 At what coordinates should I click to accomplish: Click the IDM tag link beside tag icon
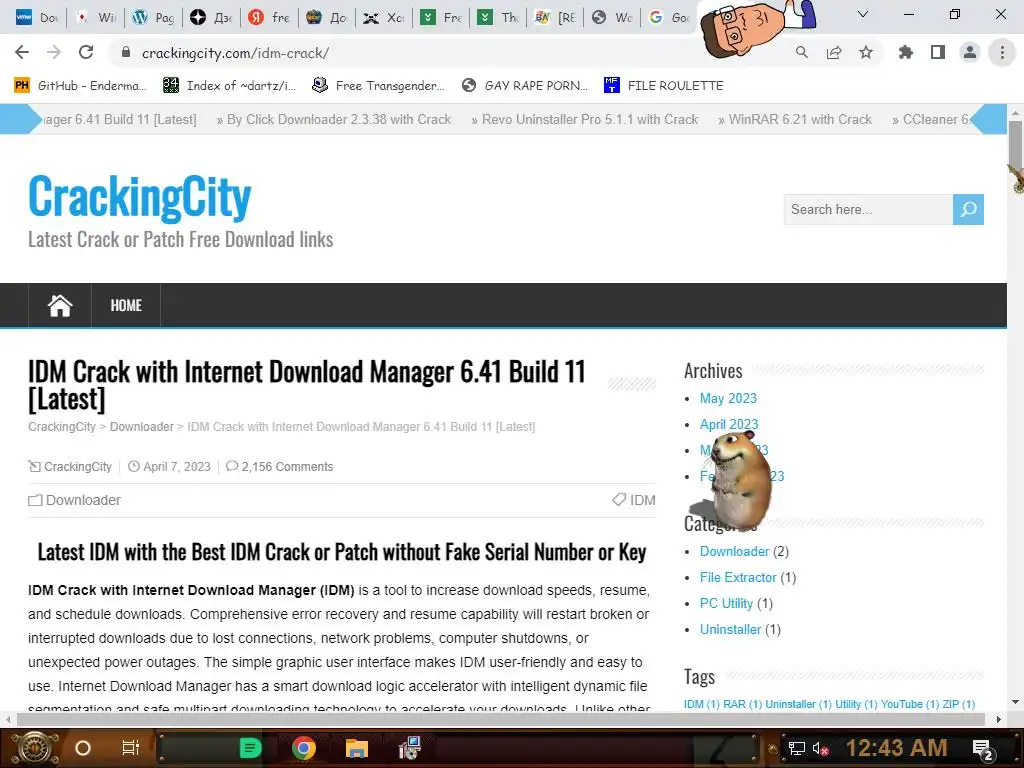coord(643,500)
